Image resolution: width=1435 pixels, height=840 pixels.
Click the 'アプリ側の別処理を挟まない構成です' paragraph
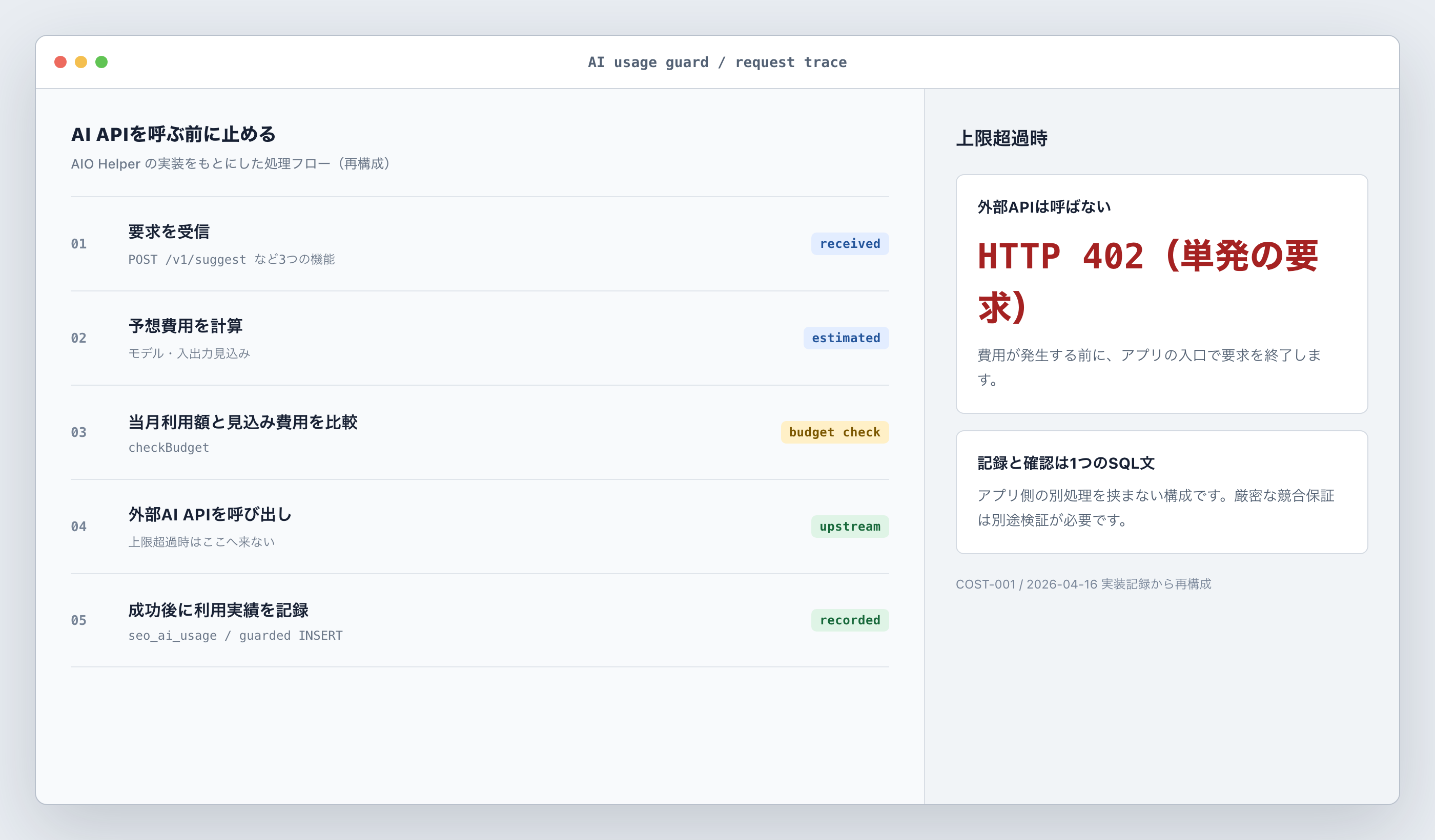[x=1155, y=508]
